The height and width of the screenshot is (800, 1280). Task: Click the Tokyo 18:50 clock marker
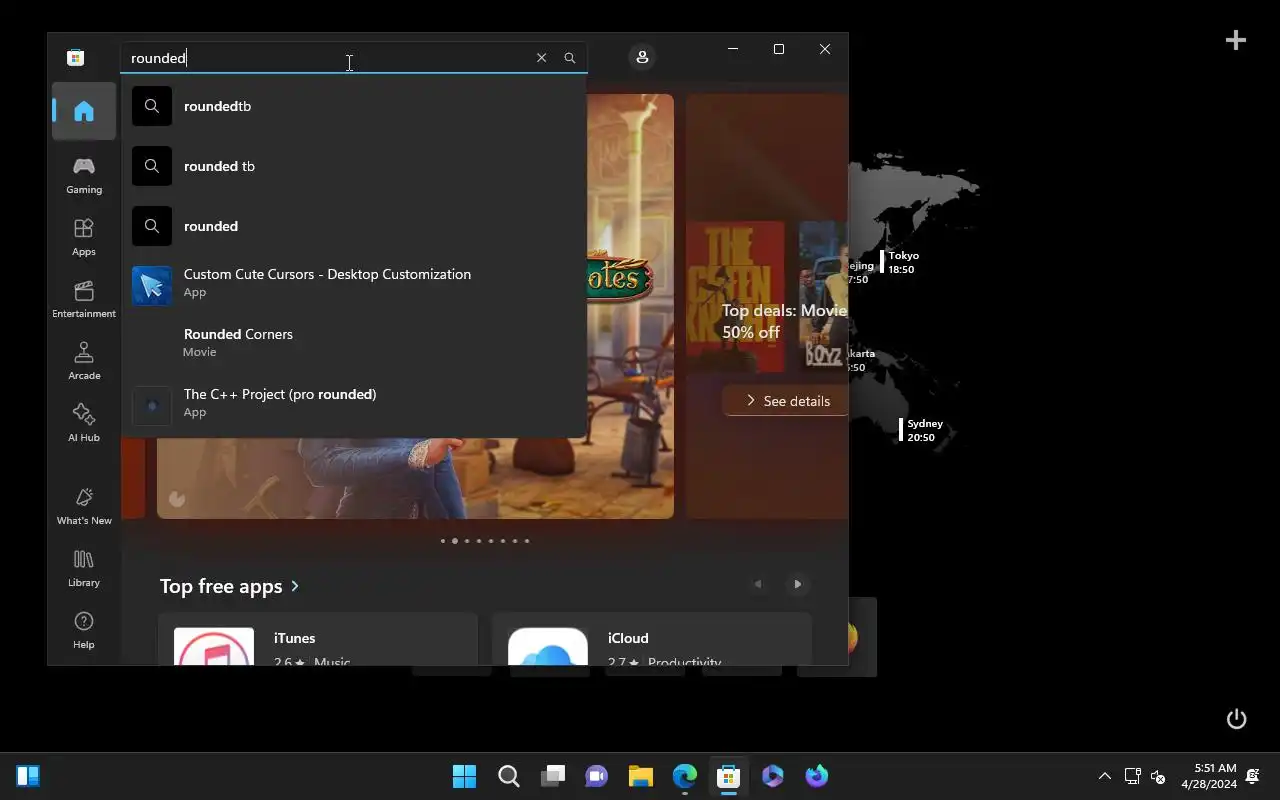(x=901, y=262)
